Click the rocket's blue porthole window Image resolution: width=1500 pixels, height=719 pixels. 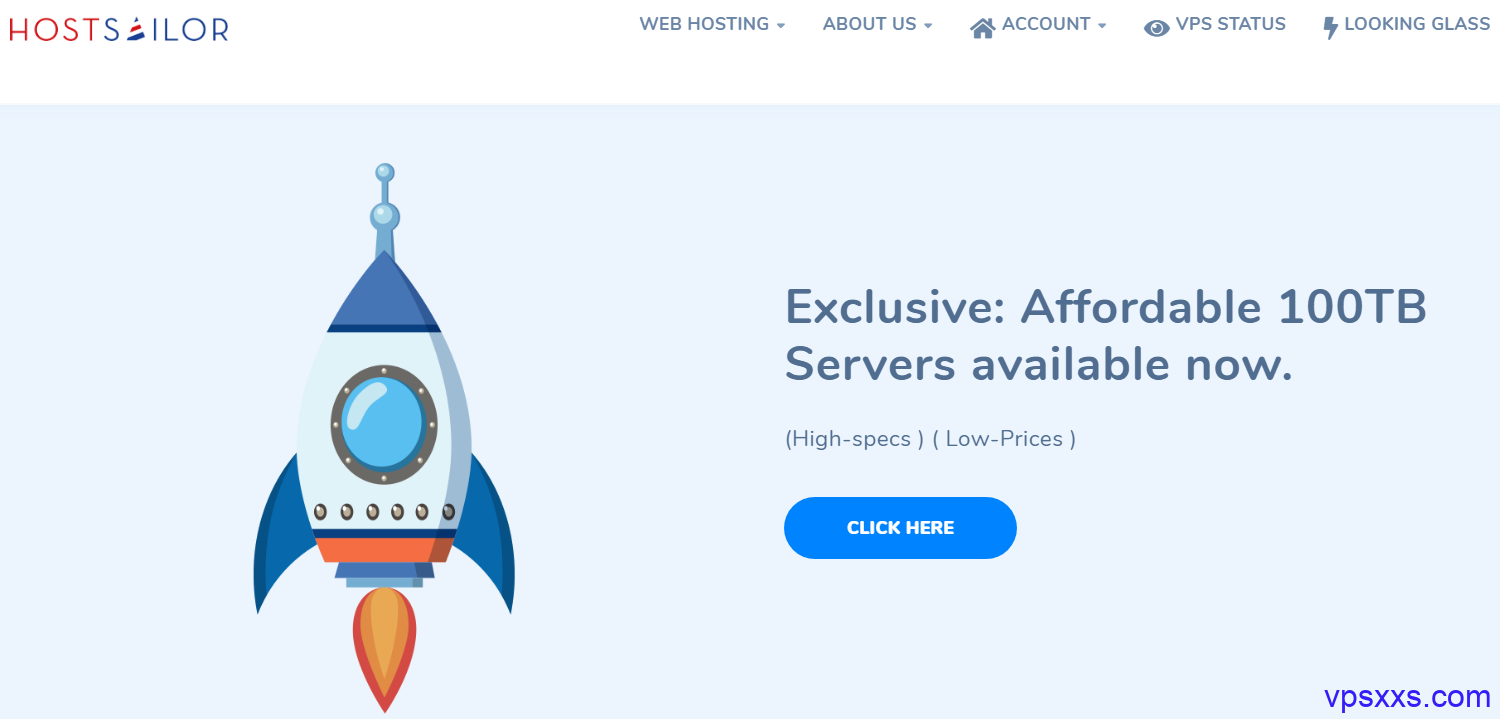coord(384,424)
